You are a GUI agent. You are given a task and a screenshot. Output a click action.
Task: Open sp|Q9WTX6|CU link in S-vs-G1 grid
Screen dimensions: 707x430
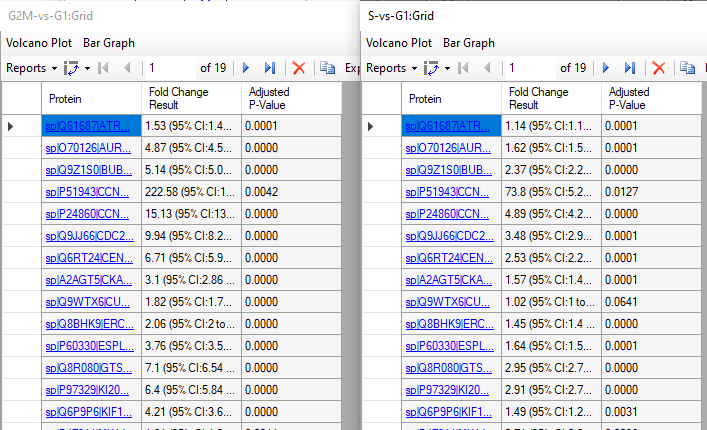pos(447,302)
